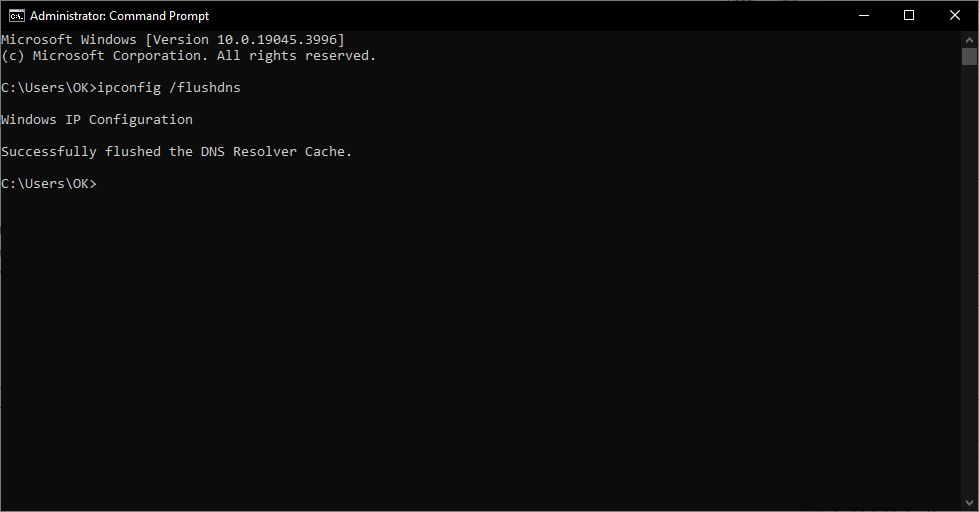Close the Administrator Command Prompt window
This screenshot has width=979, height=512.
click(955, 16)
